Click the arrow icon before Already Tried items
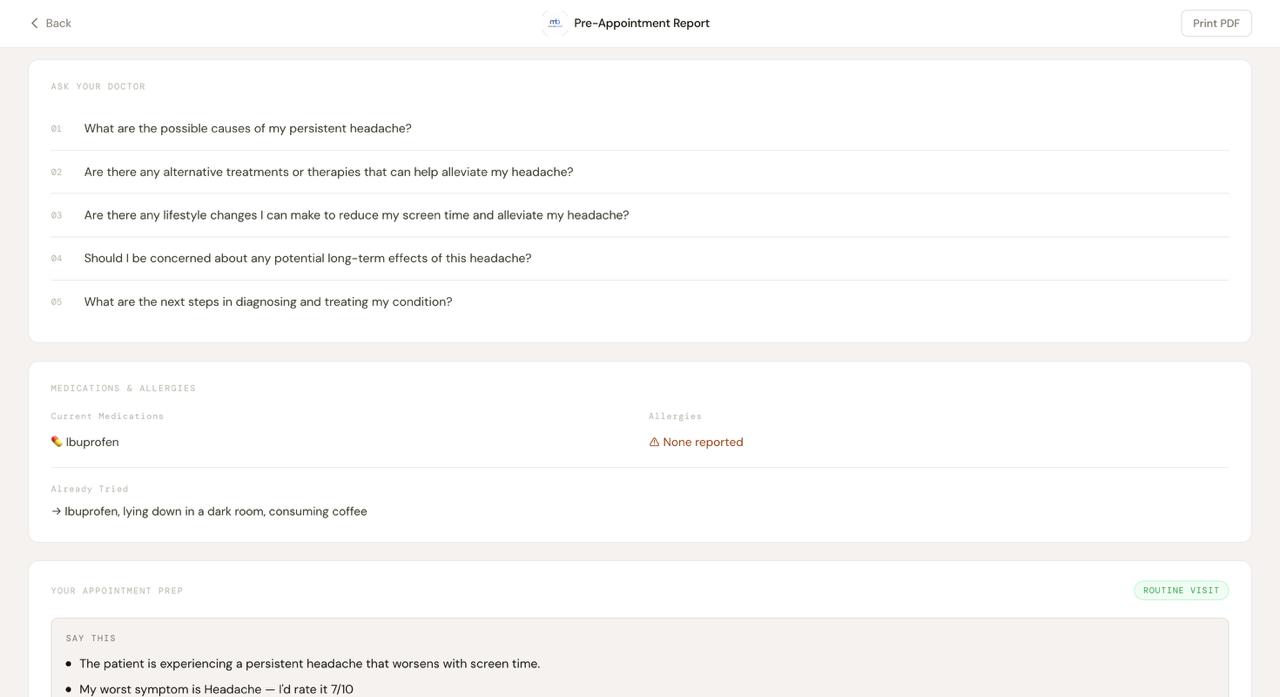 coord(56,511)
